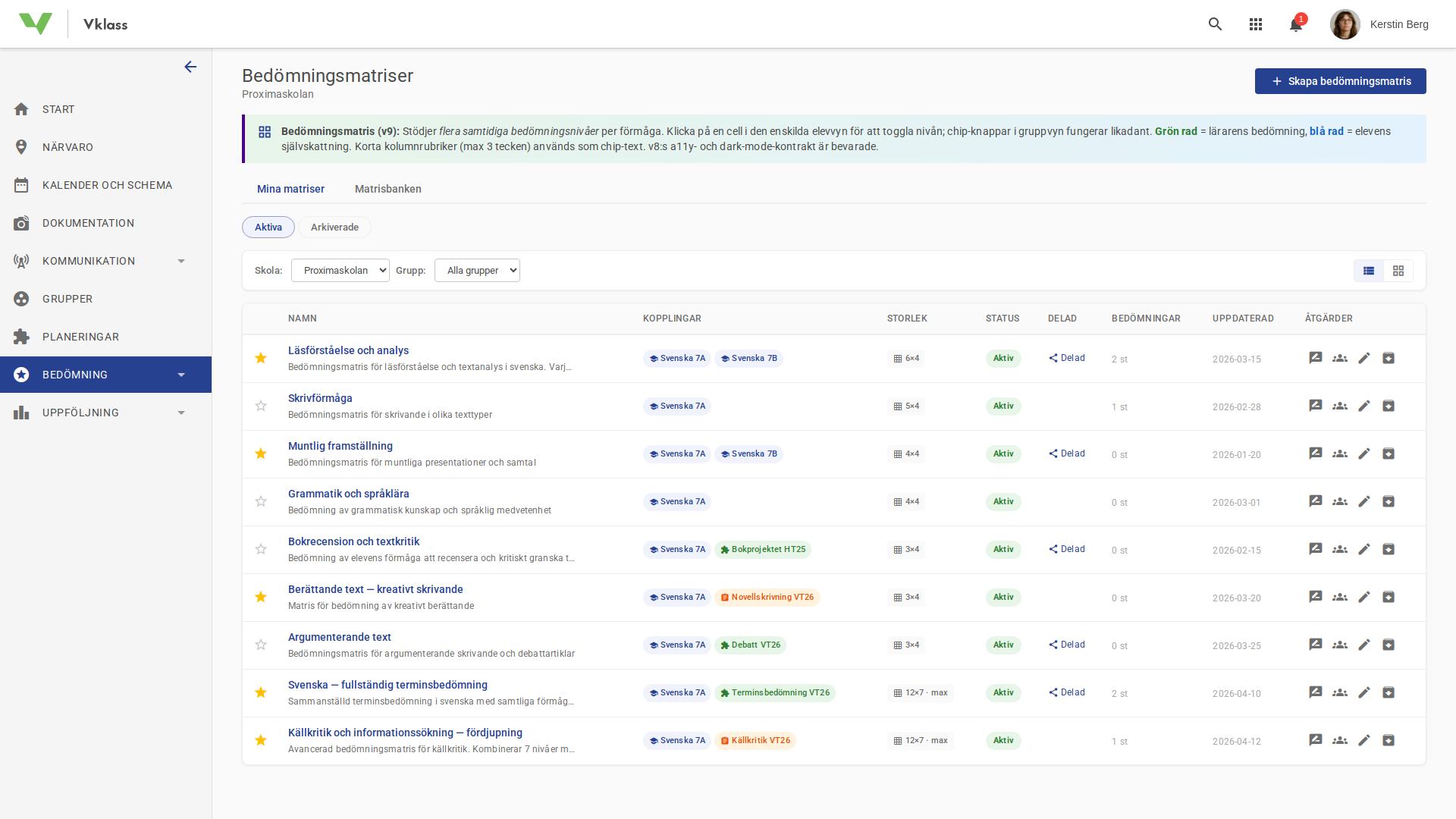
Task: Click Skapa bedömningsmatris button
Action: pos(1340,81)
